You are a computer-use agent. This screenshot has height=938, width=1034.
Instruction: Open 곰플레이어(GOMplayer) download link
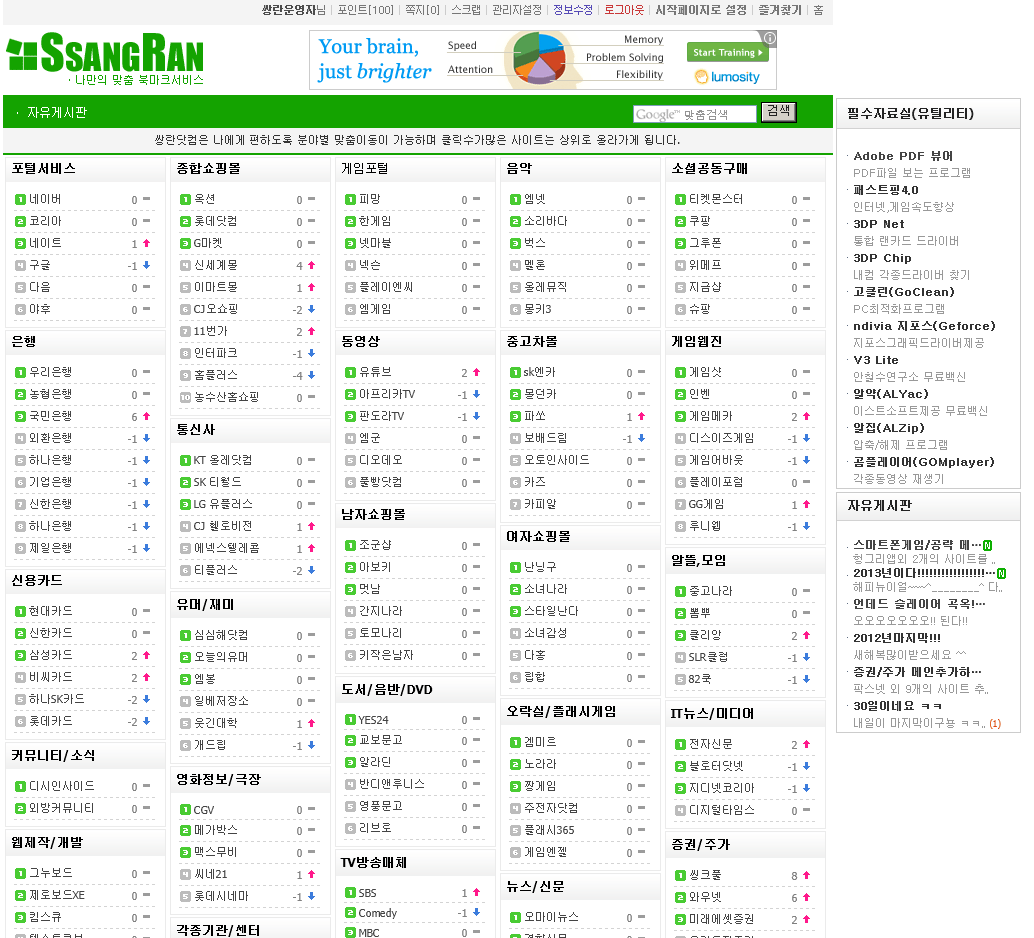click(x=923, y=462)
